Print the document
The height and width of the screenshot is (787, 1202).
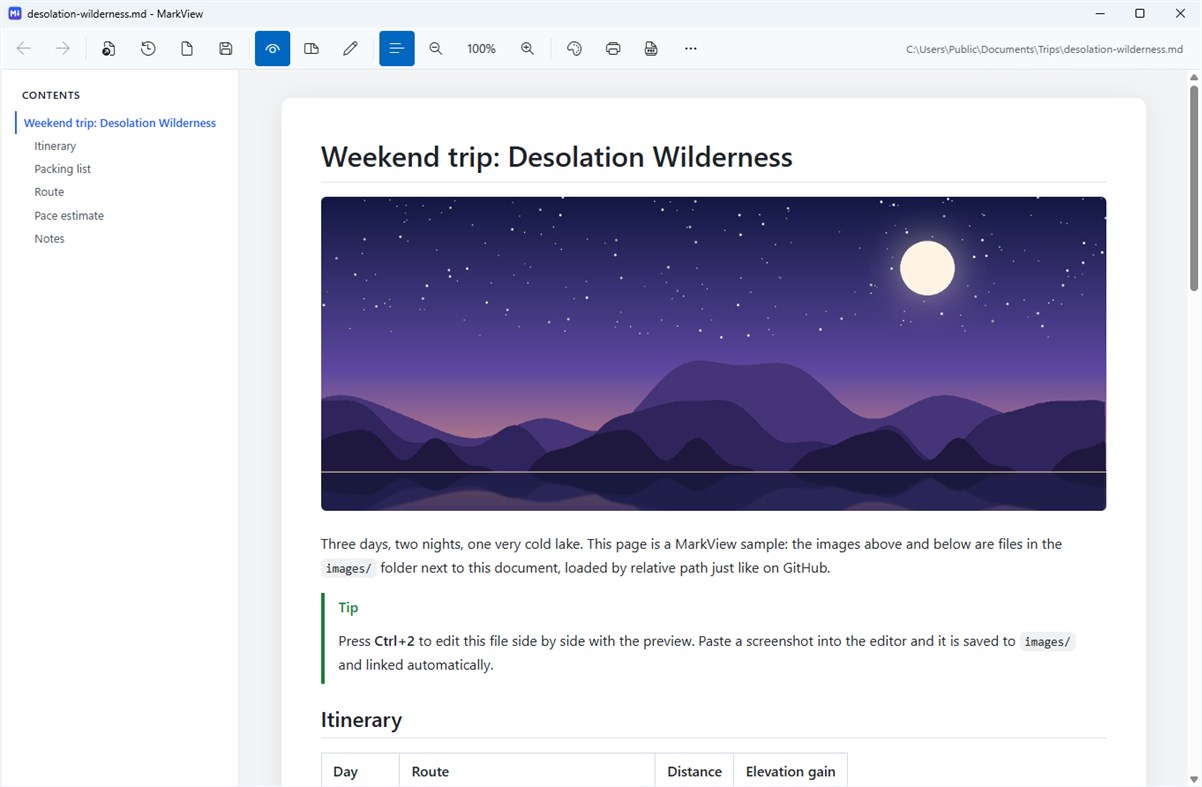click(613, 48)
